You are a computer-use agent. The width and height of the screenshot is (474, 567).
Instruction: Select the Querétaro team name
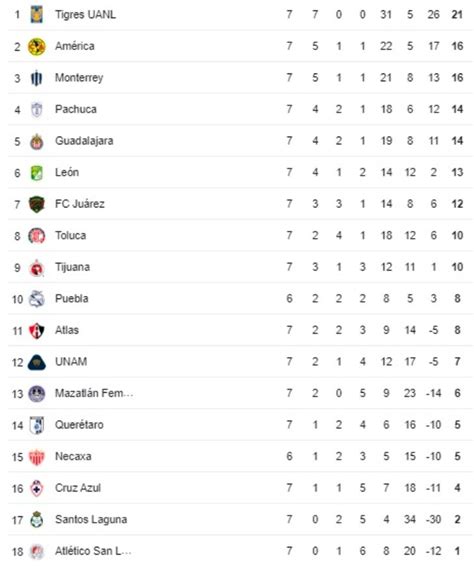[x=79, y=425]
